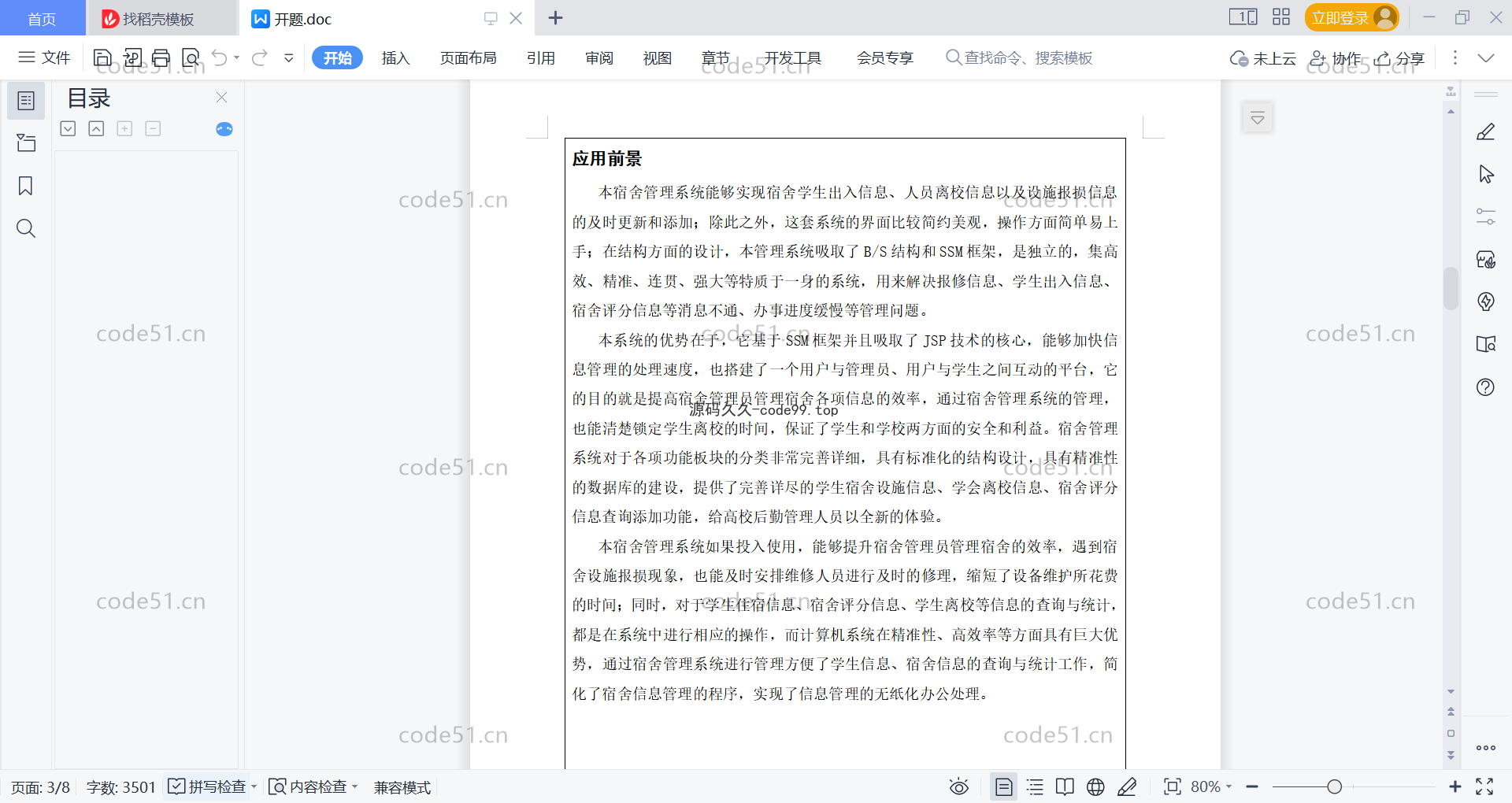
Task: Select the cursor selection tool in right sidebar
Action: [x=1486, y=174]
